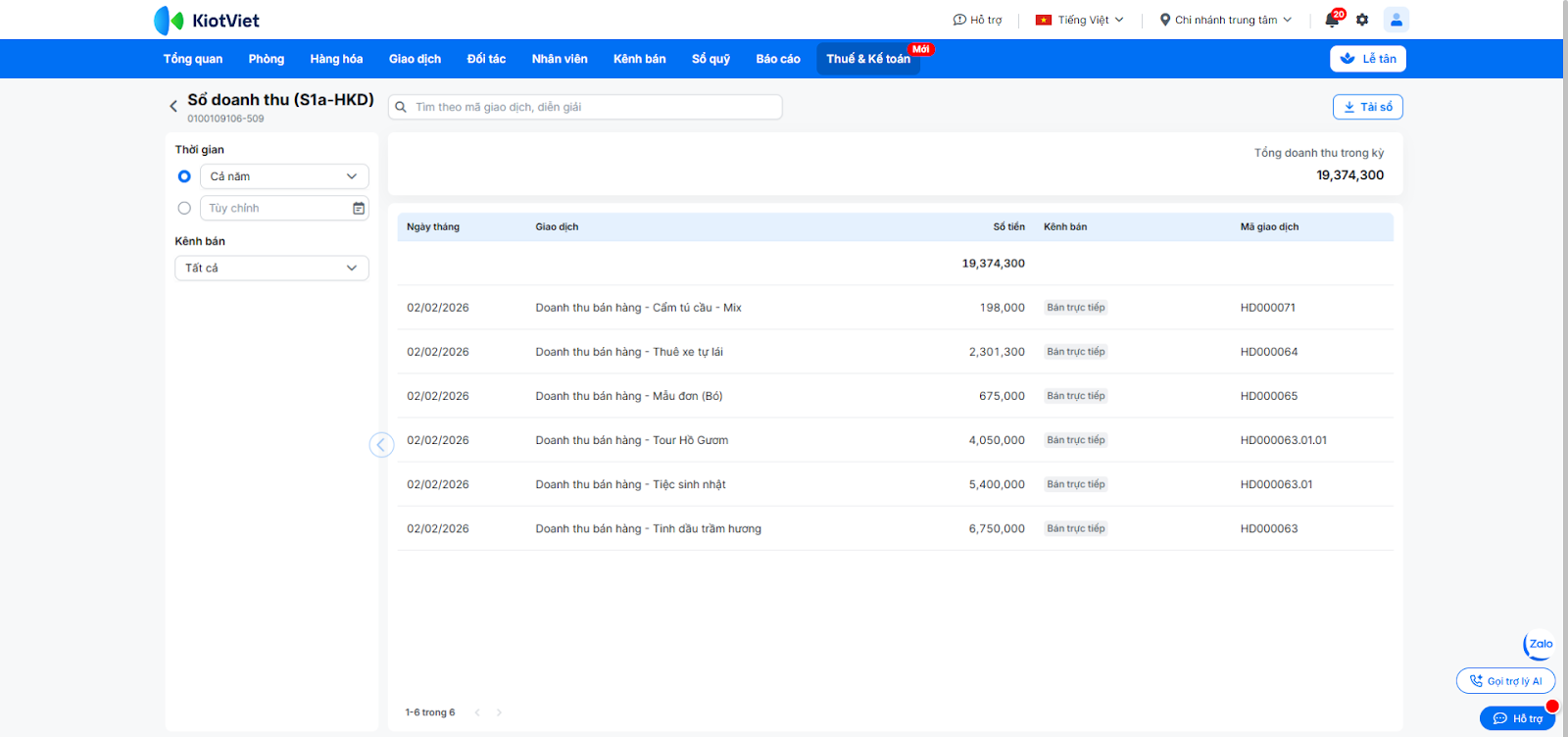Open the Báo cáo menu

click(777, 59)
